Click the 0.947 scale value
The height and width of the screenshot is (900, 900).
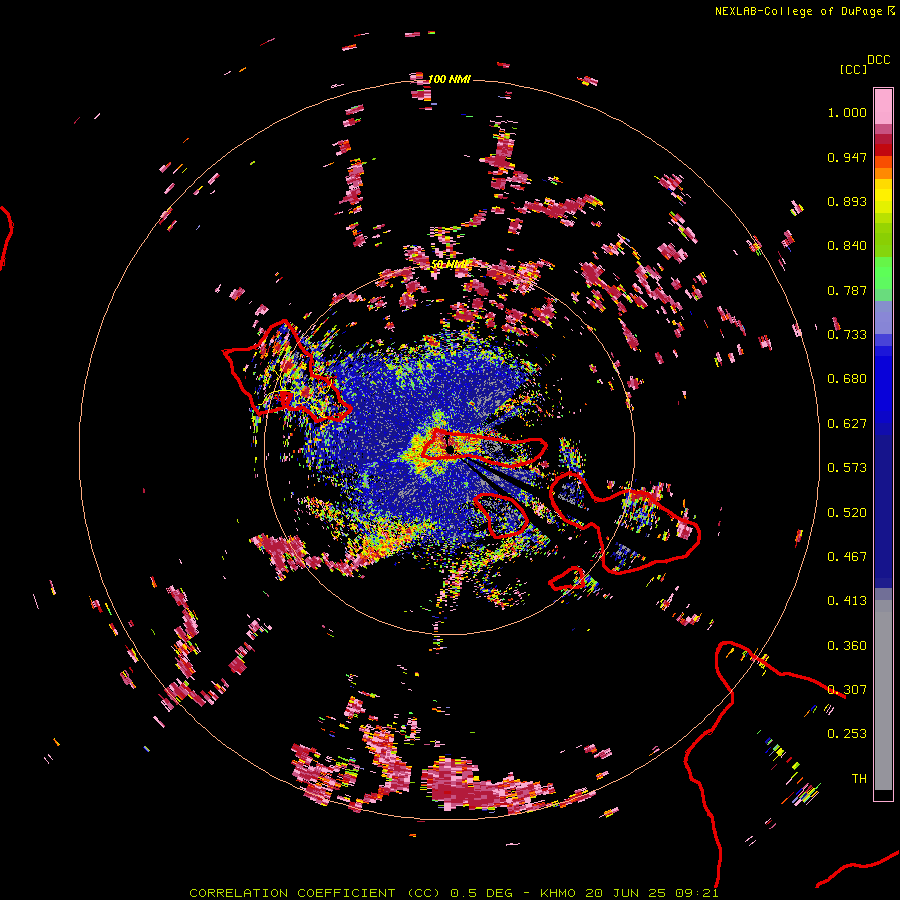click(847, 157)
